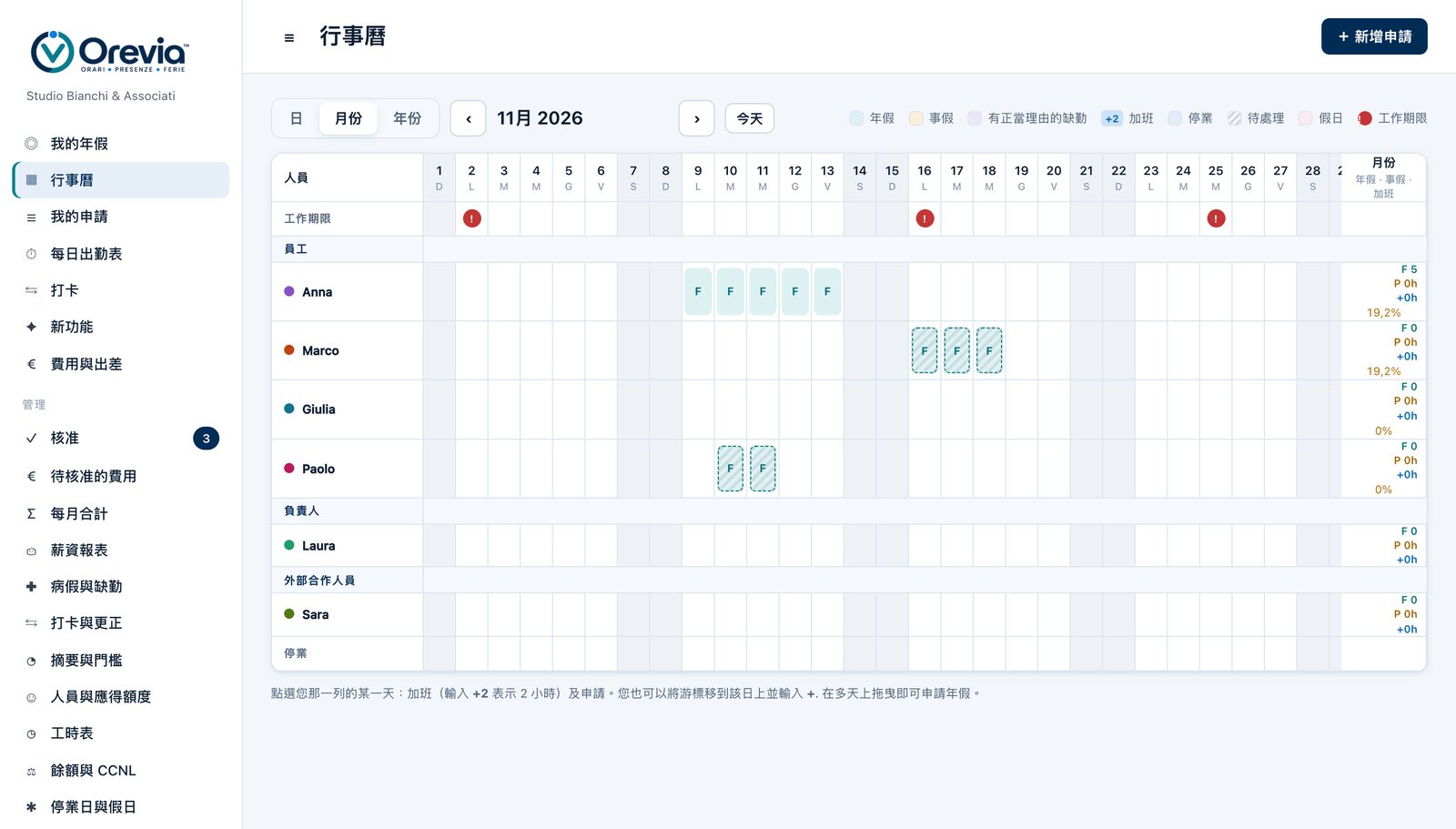Click the 年假 legend color swatch
The height and width of the screenshot is (829, 1456).
[856, 118]
